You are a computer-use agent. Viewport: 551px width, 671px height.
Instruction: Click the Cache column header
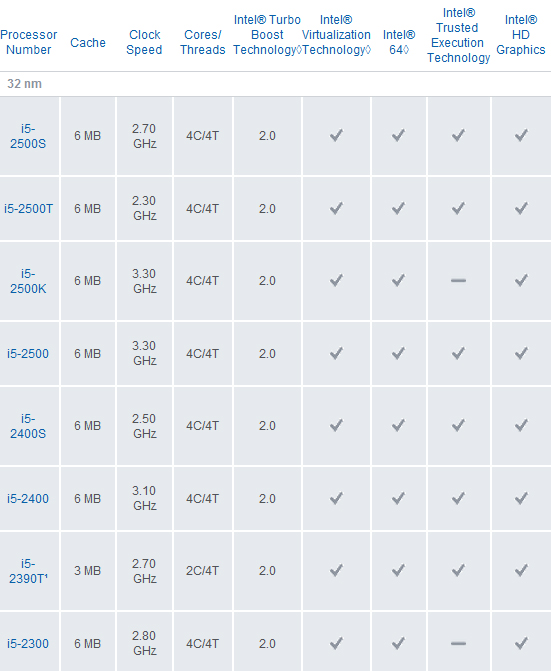pyautogui.click(x=88, y=43)
